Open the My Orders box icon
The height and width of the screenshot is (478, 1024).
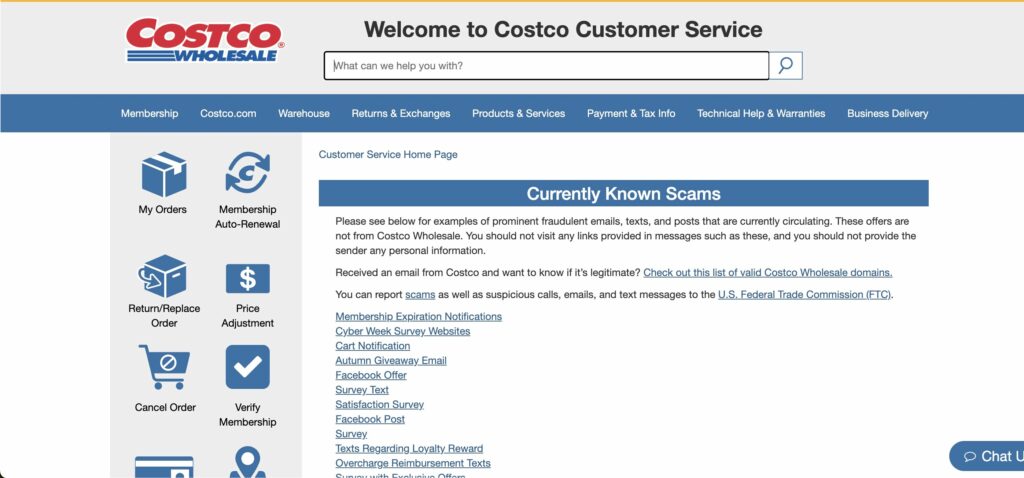[x=163, y=174]
